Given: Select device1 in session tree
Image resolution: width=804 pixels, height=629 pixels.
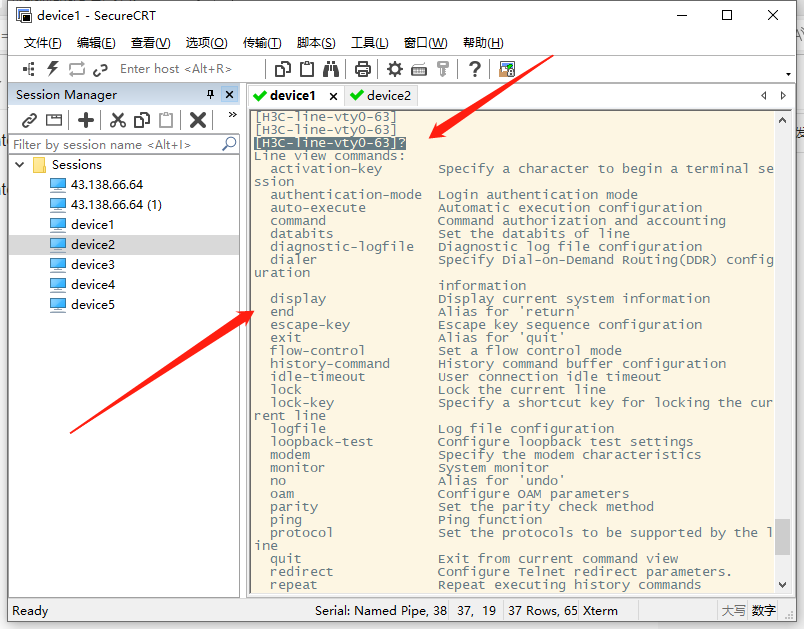Looking at the screenshot, I should click(92, 225).
